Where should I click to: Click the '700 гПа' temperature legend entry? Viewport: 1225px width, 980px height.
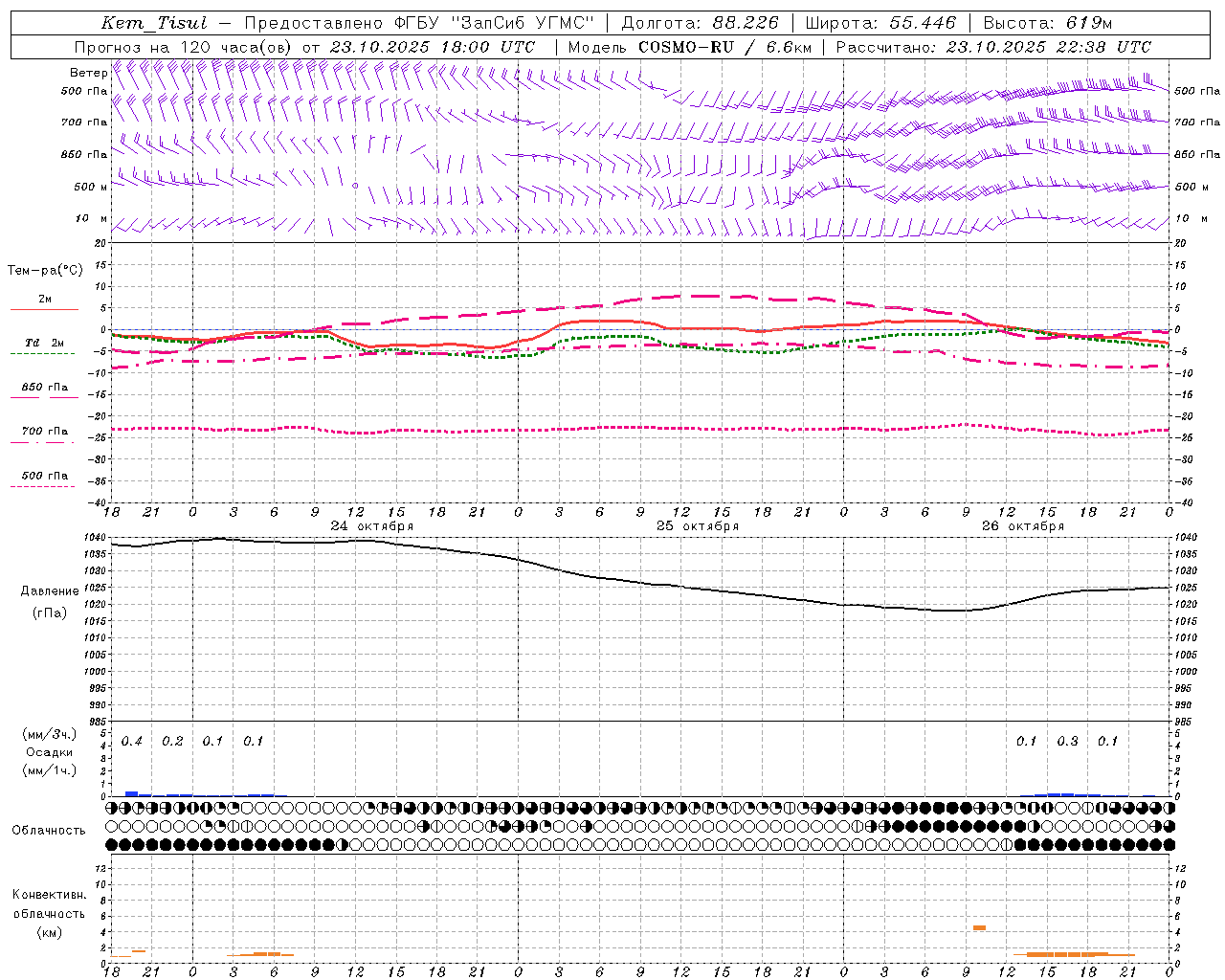44,432
